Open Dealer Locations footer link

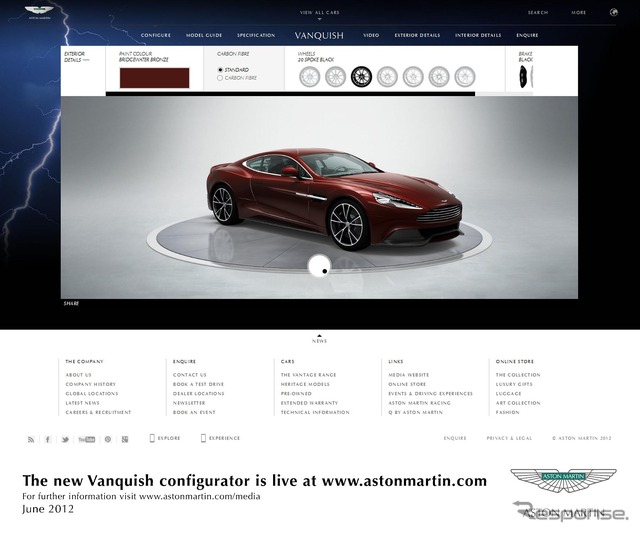198,393
